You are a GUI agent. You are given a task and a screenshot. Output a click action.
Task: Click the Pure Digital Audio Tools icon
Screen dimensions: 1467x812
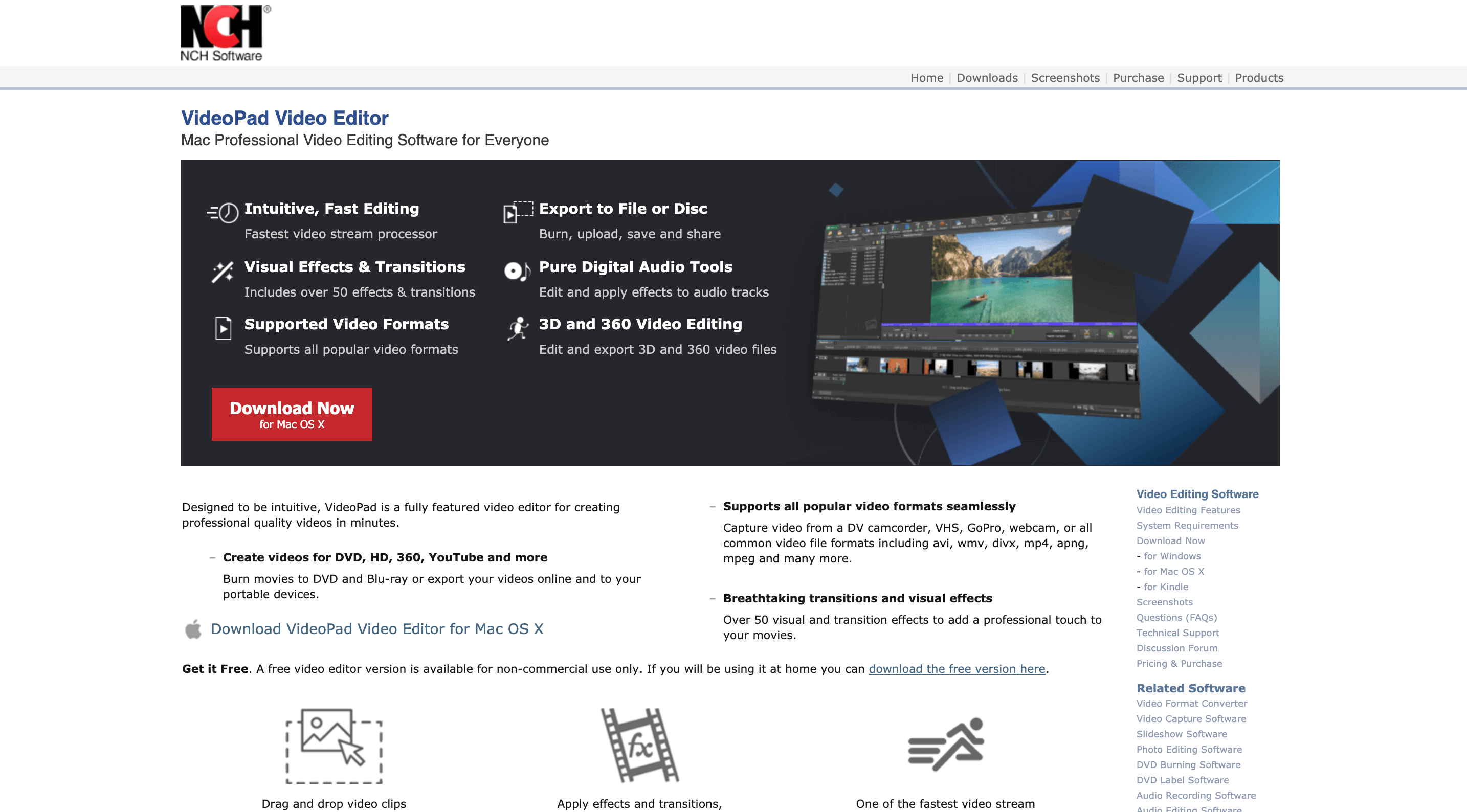point(518,271)
